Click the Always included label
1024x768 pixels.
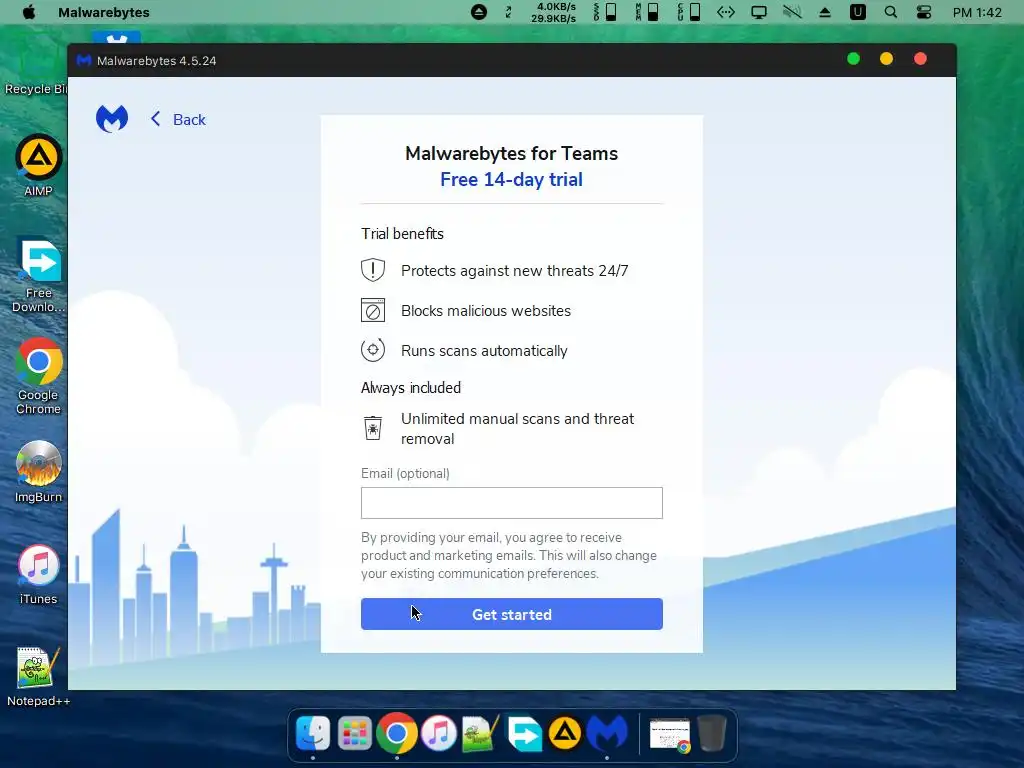411,388
